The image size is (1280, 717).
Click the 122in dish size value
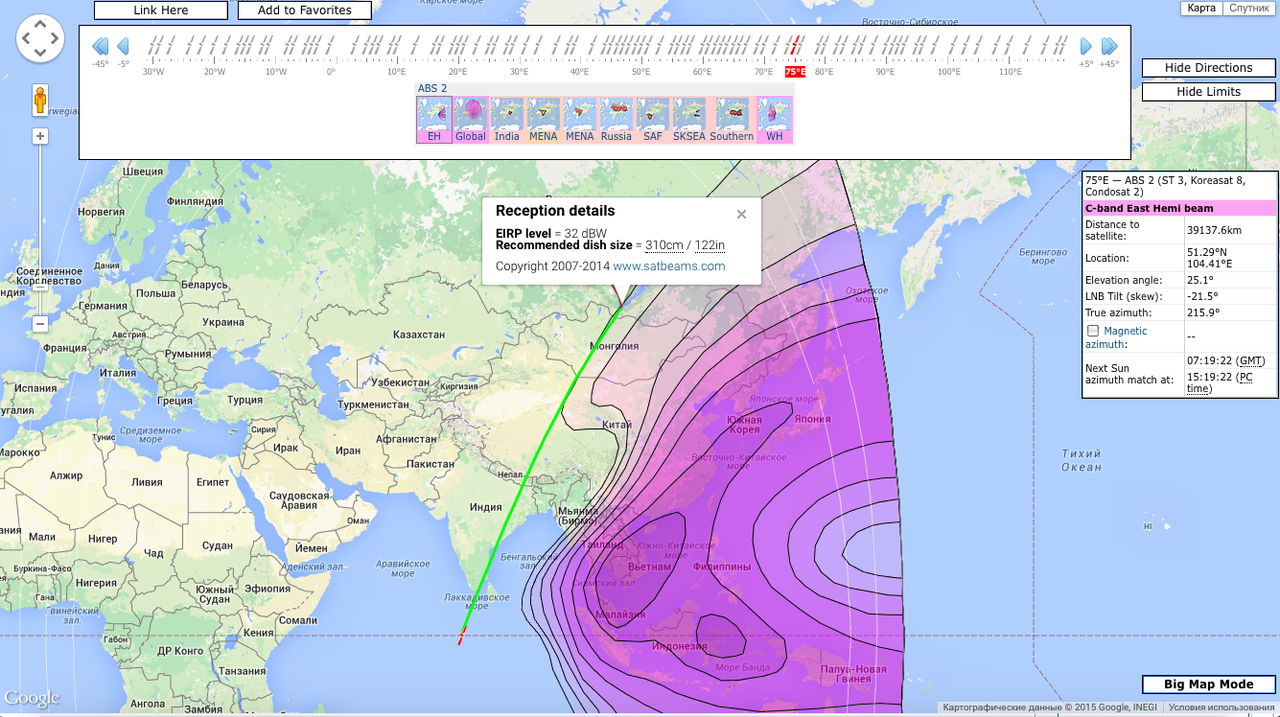tap(709, 245)
